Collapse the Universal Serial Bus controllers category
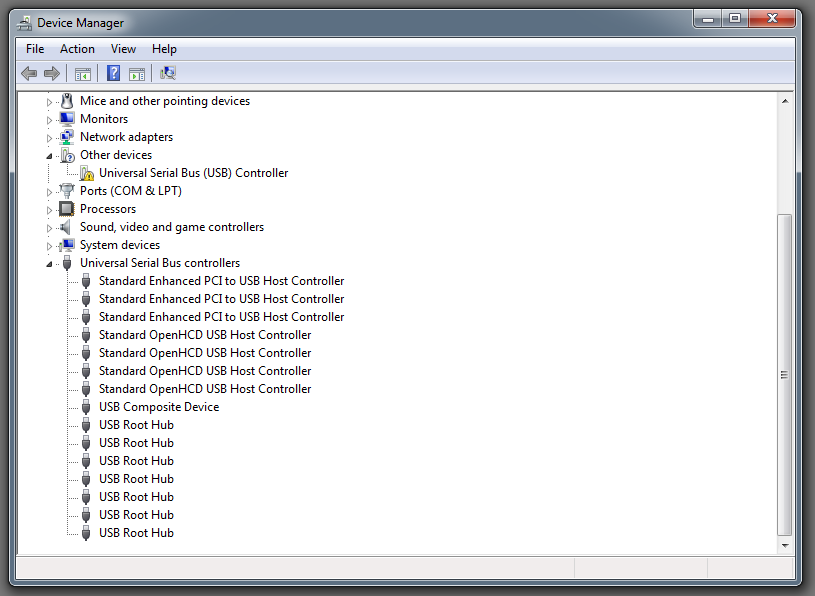 (x=49, y=264)
